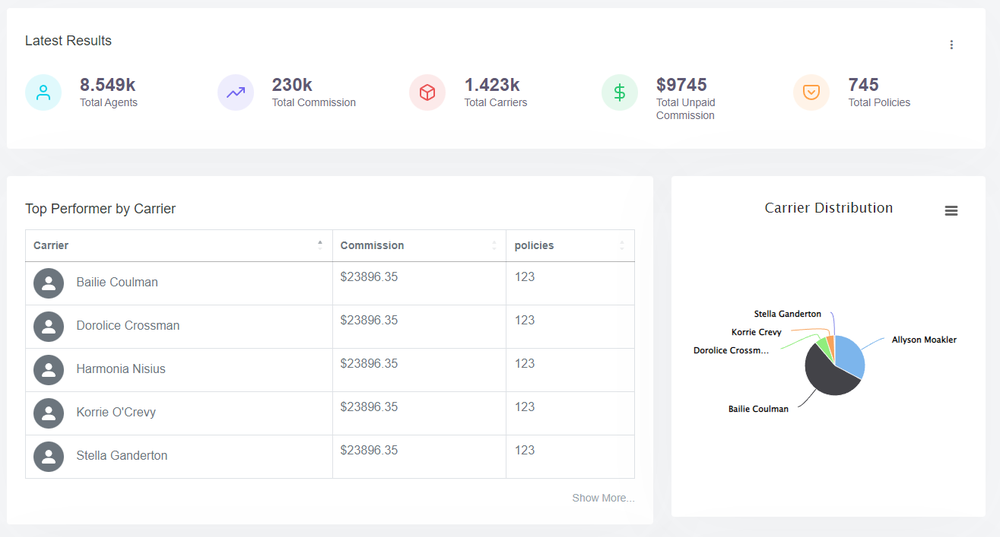Screen dimensions: 1000x537
Task: Click Dorolice Crossman name in table
Action: [128, 325]
